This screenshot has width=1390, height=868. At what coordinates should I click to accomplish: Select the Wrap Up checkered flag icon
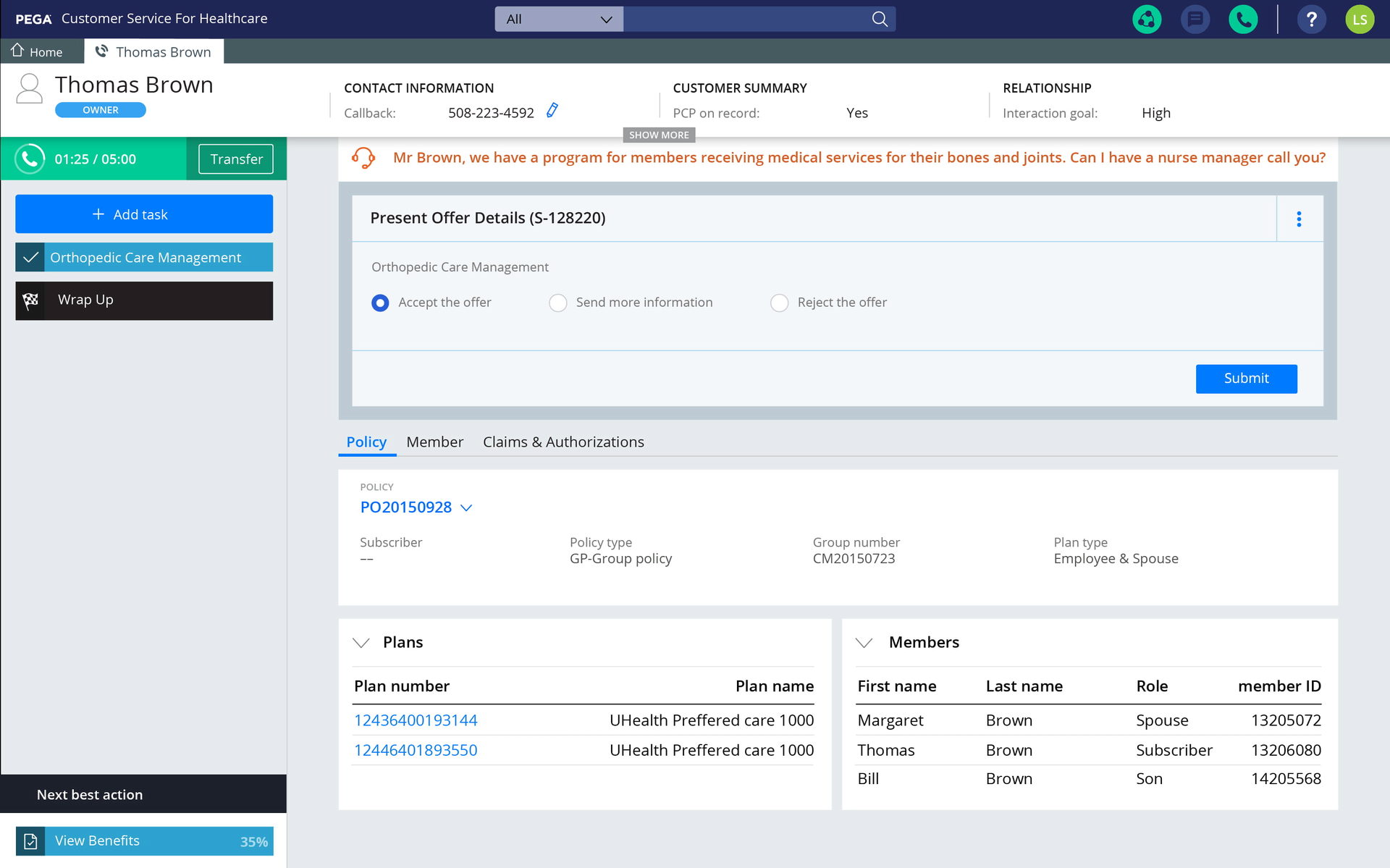pos(29,300)
